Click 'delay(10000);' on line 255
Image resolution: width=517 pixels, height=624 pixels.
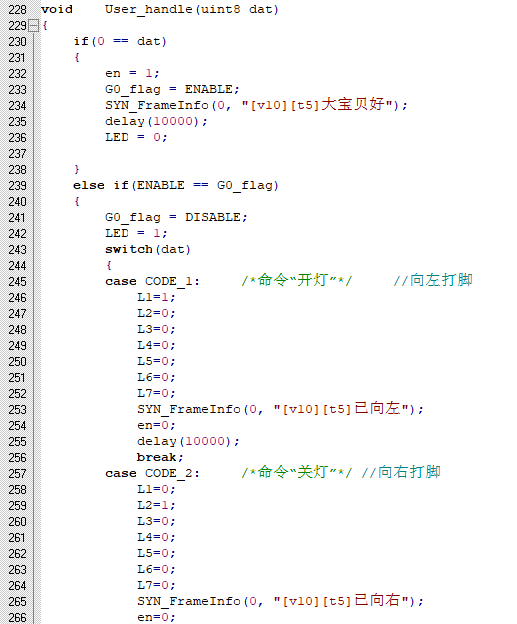pos(188,441)
